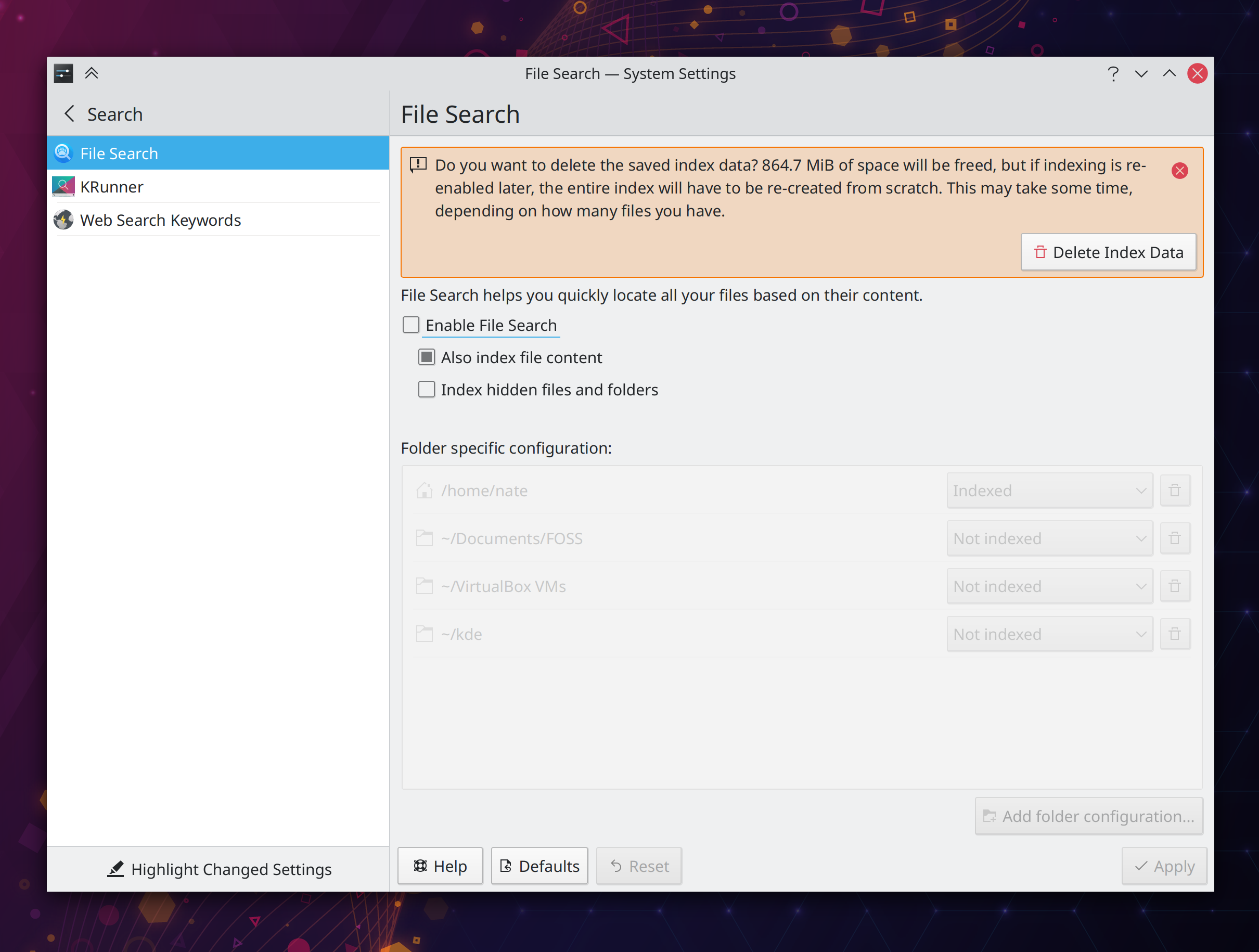Click the trash icon for ~/kde row

(1174, 634)
